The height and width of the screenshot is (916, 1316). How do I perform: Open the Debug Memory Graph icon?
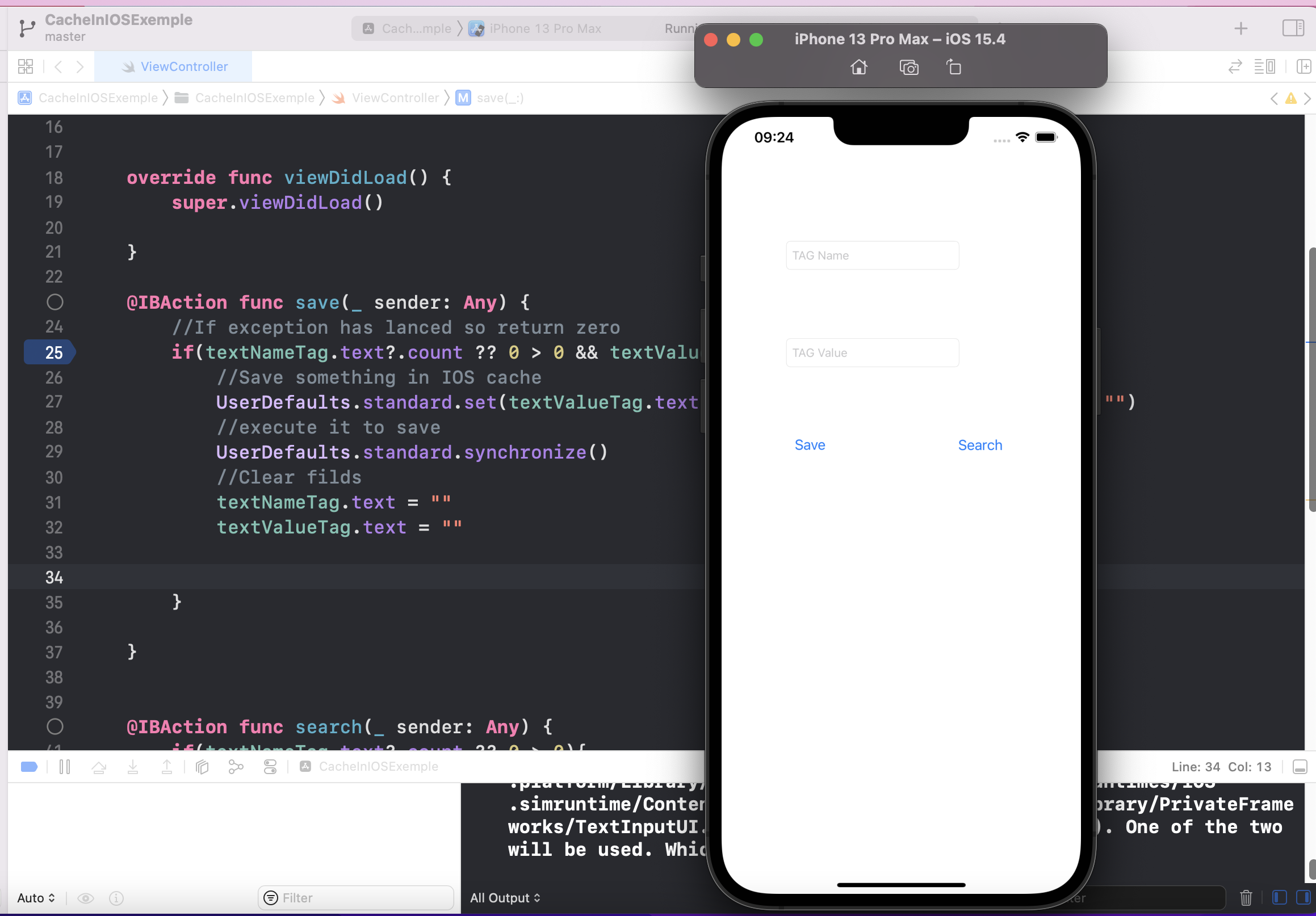(x=236, y=767)
